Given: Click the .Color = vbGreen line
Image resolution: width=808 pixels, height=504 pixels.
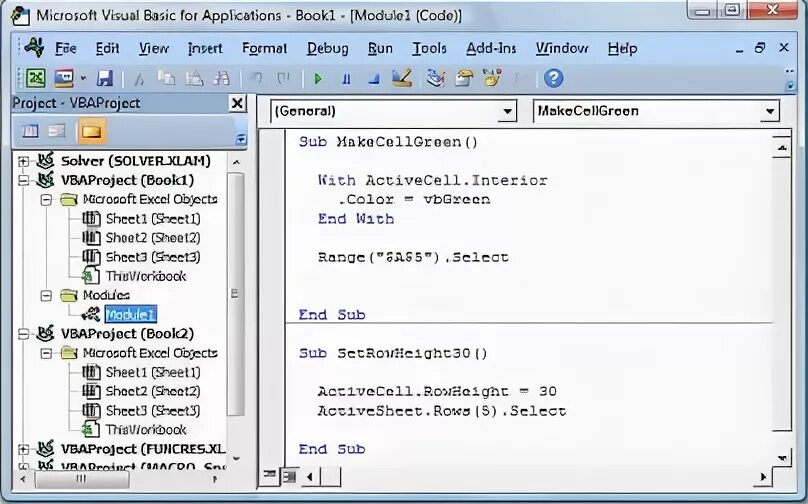Looking at the screenshot, I should [x=414, y=199].
